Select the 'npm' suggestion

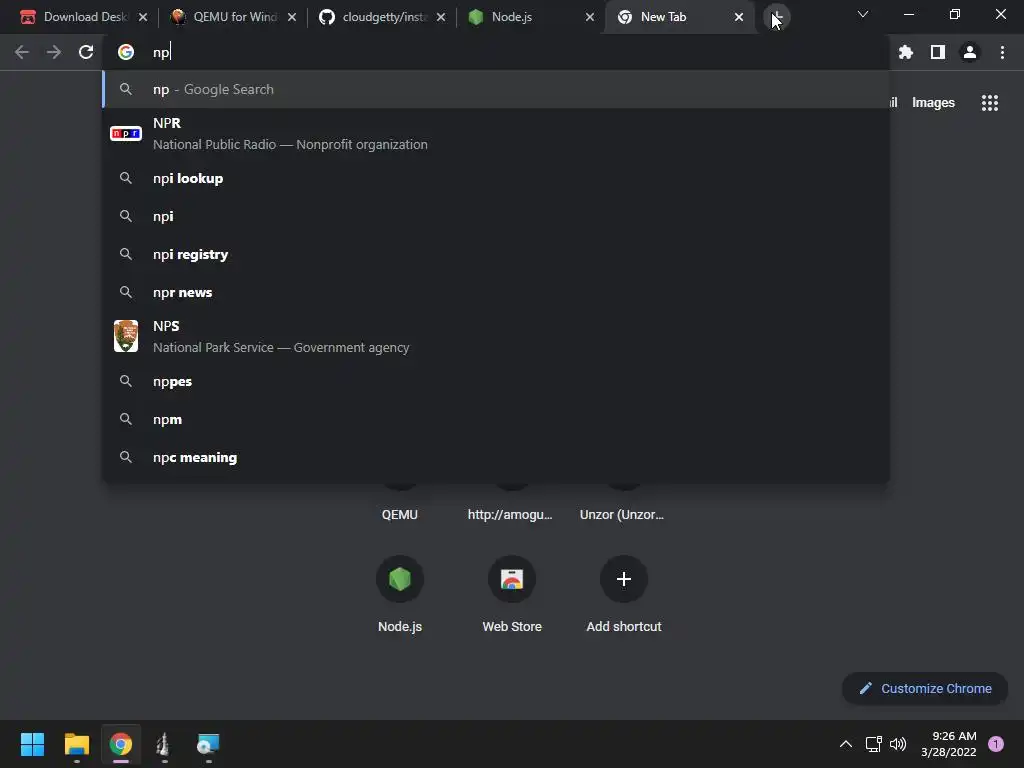point(496,419)
